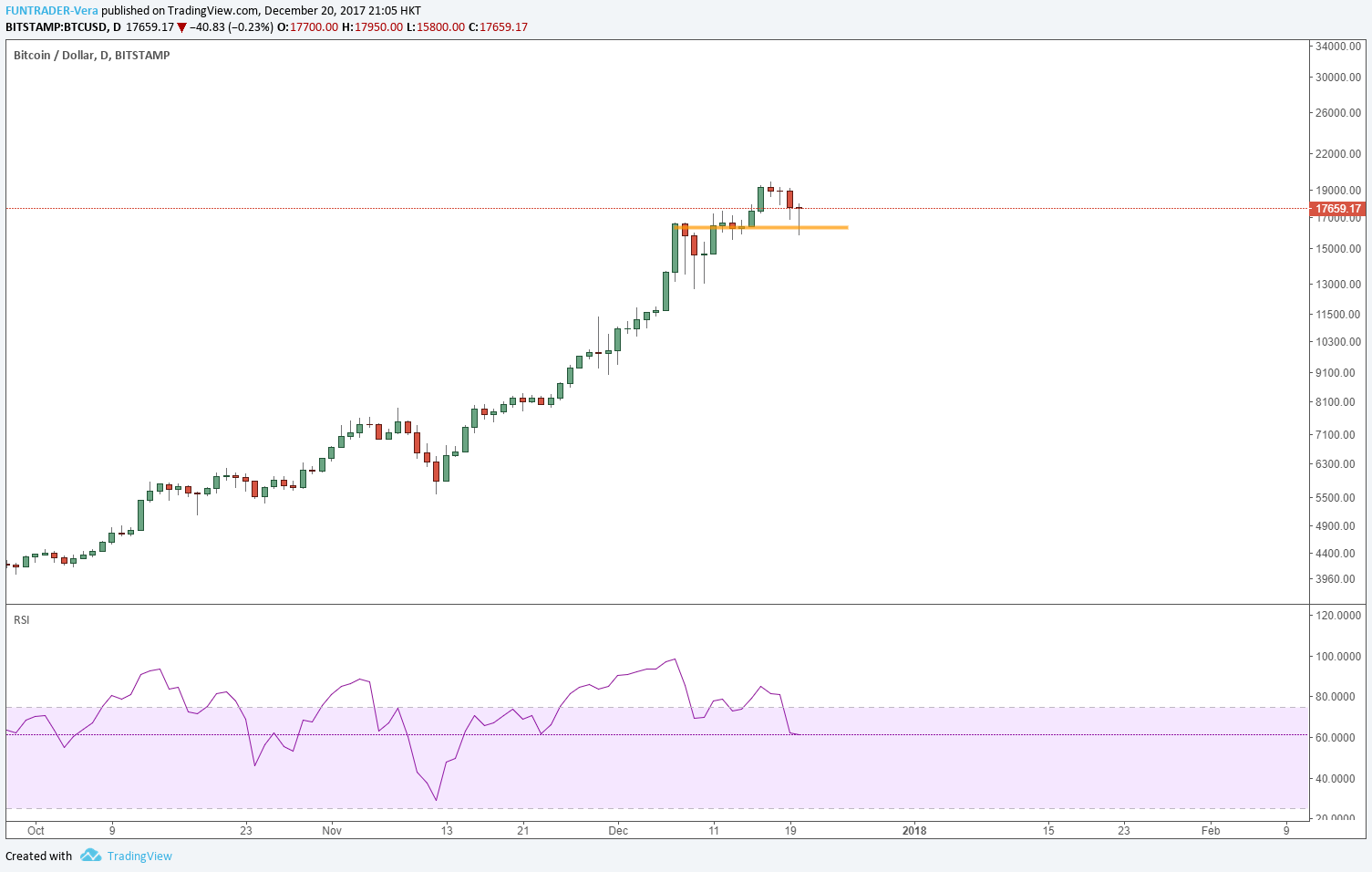Image resolution: width=1372 pixels, height=872 pixels.
Task: Click the 34000.00 price axis label
Action: click(x=1338, y=46)
